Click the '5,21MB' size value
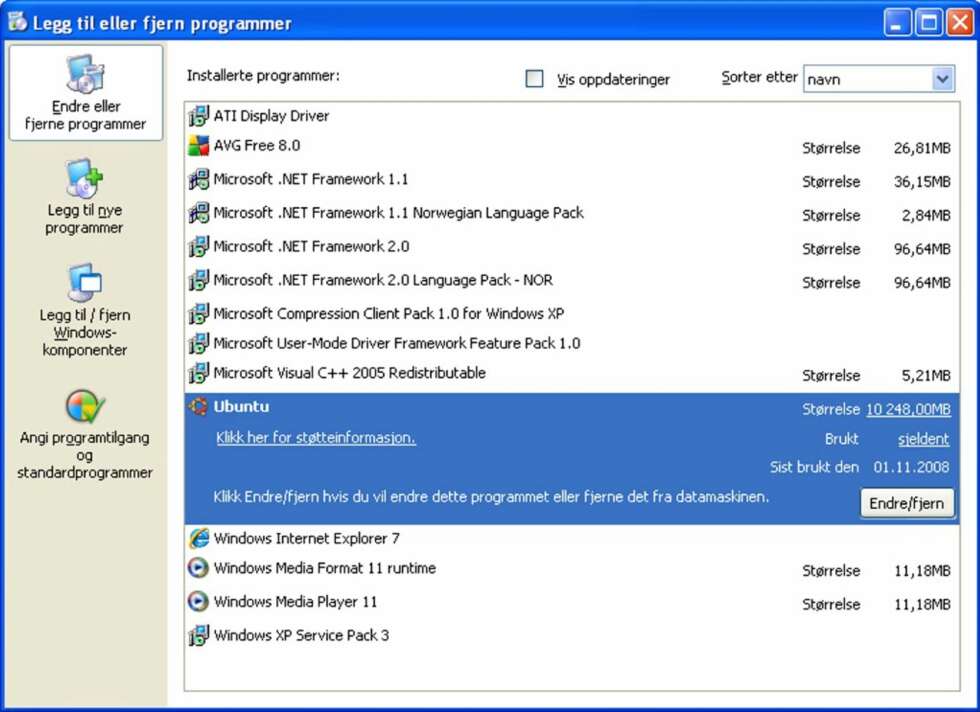Image resolution: width=980 pixels, height=712 pixels. [926, 376]
